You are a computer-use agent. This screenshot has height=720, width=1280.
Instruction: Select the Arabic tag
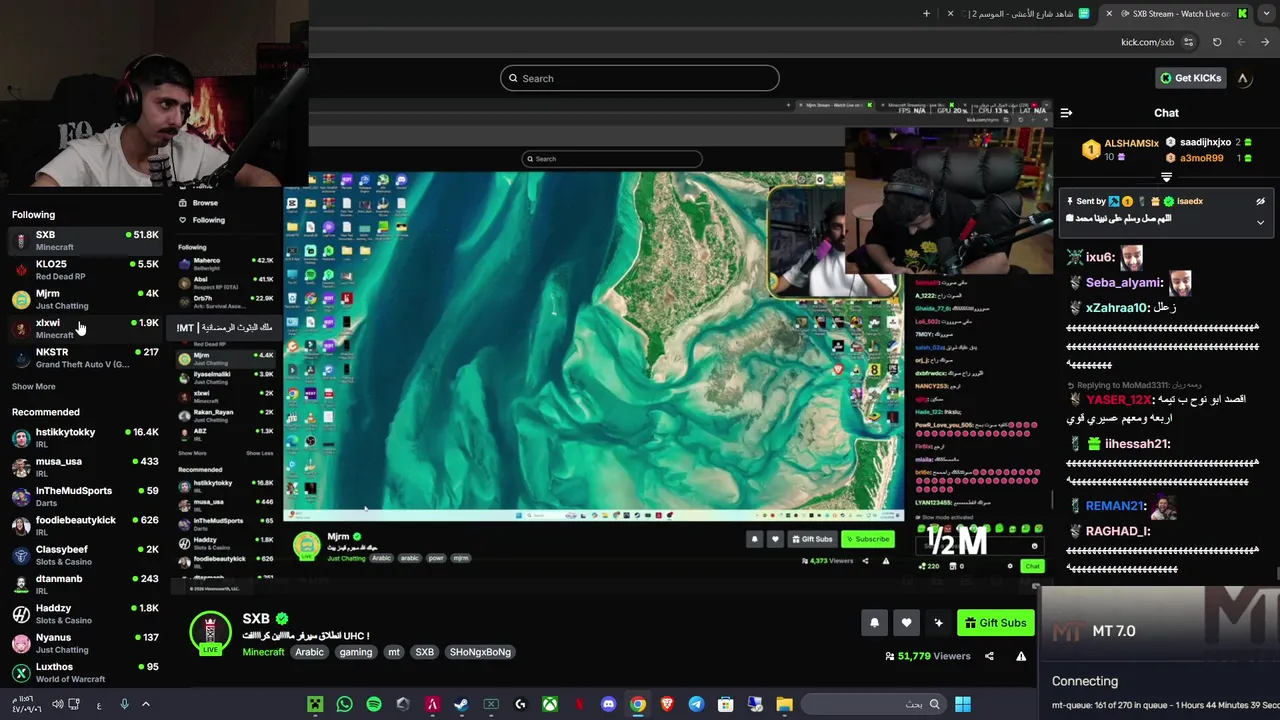pos(309,652)
